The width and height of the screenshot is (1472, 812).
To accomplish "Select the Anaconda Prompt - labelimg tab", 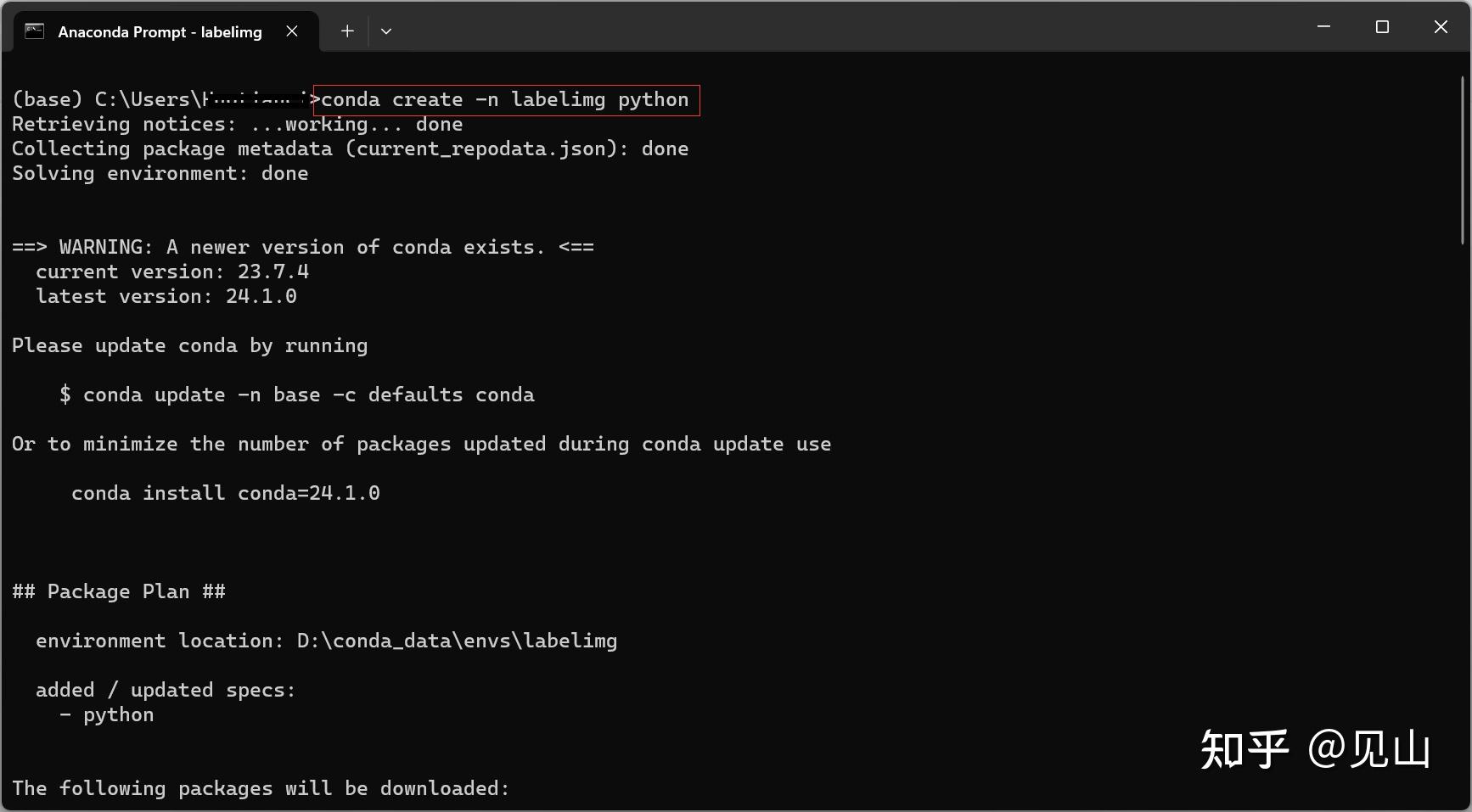I will tap(160, 32).
